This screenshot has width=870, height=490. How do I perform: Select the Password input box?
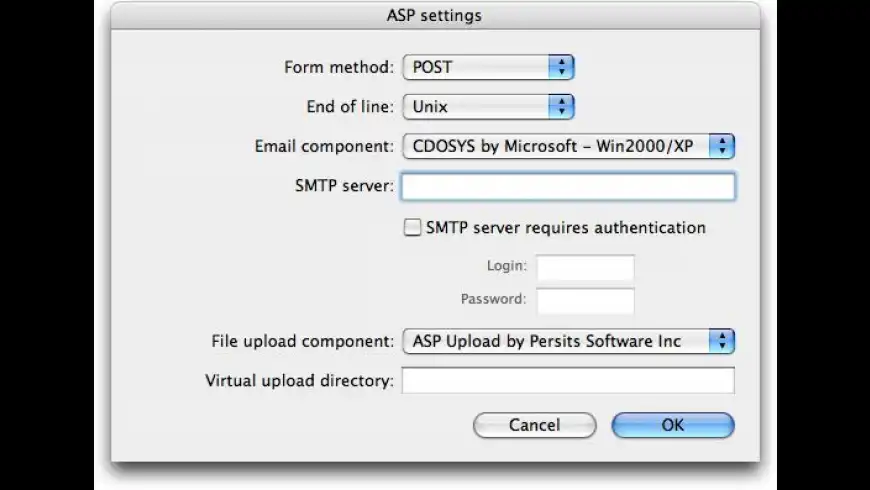point(585,300)
